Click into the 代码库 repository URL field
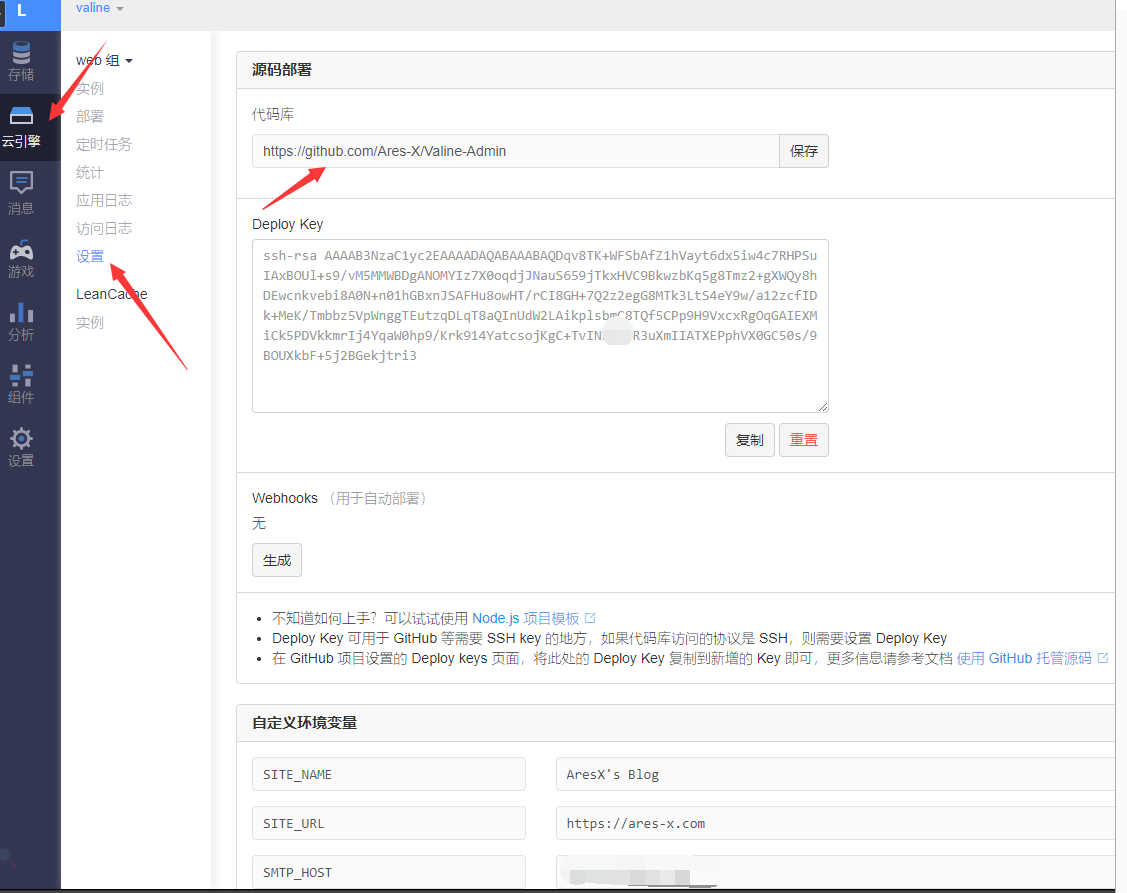 tap(515, 152)
